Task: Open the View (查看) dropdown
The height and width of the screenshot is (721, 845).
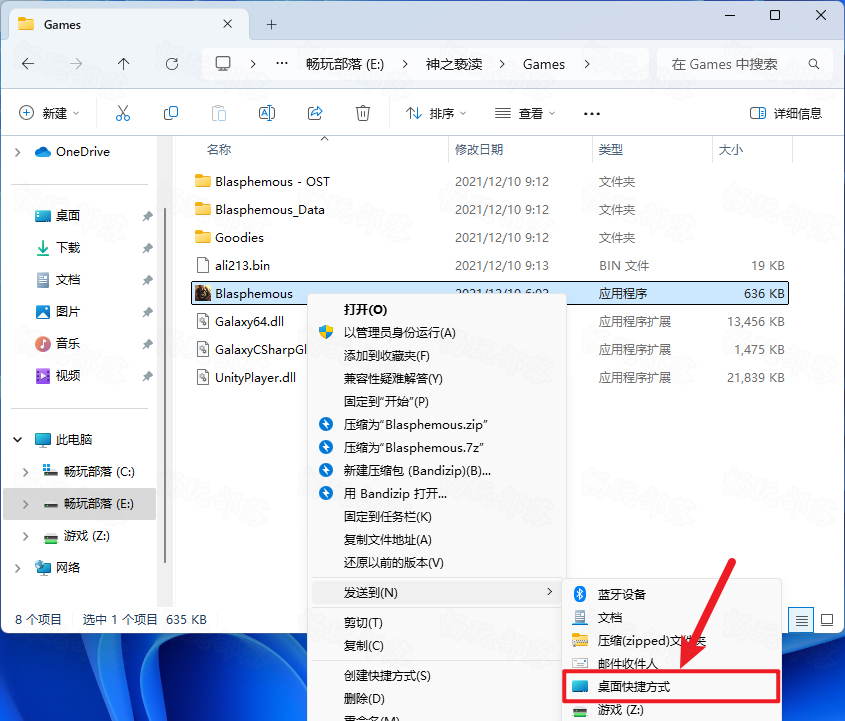Action: pyautogui.click(x=525, y=114)
